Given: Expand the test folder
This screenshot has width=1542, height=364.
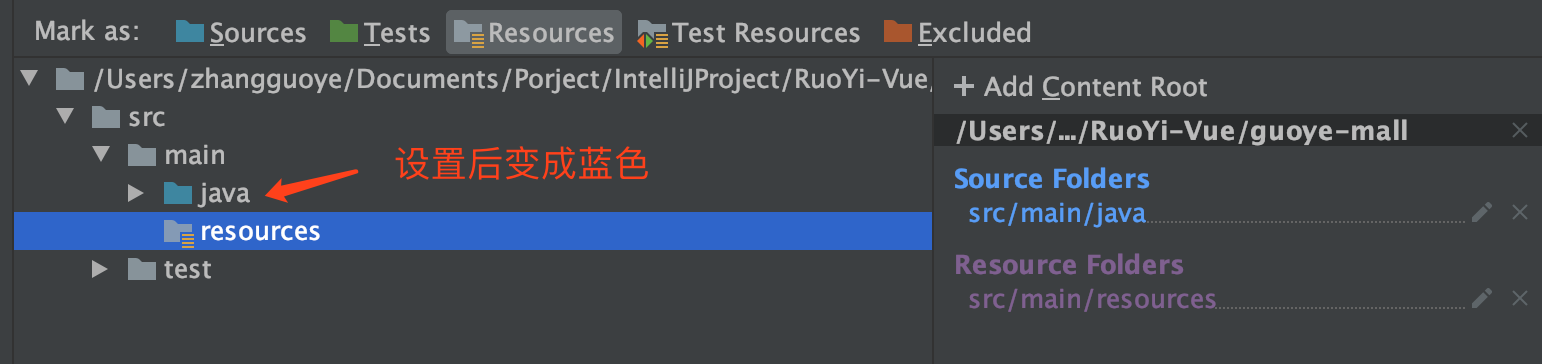Looking at the screenshot, I should tap(99, 269).
